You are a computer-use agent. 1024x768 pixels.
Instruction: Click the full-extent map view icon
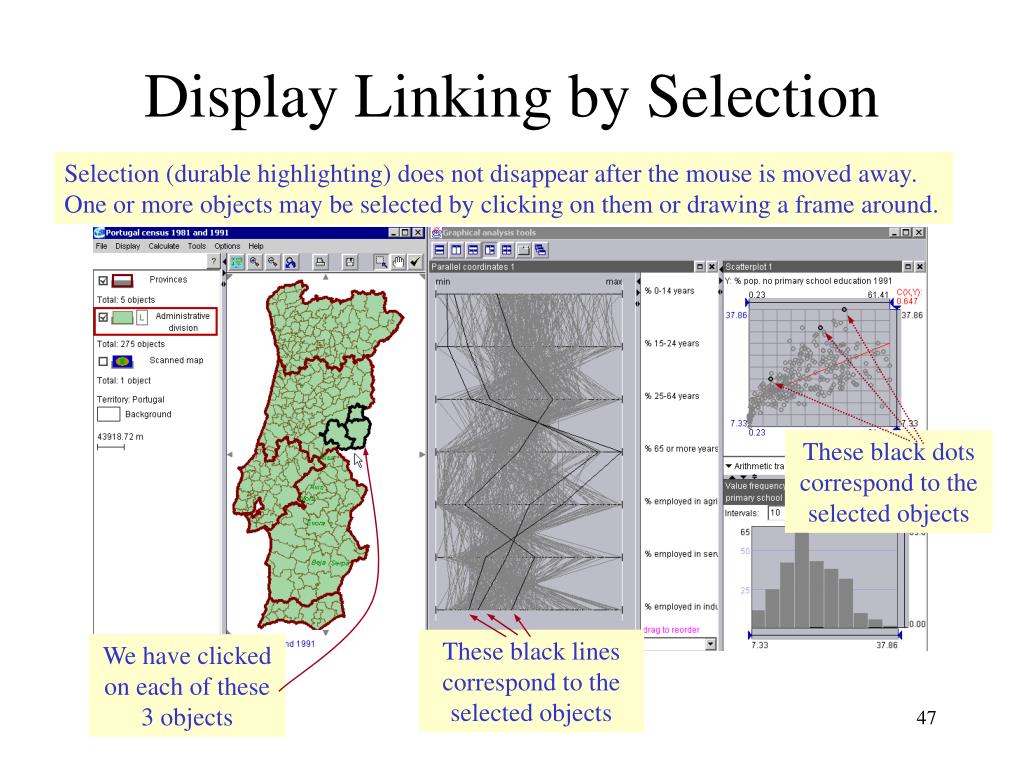tap(236, 262)
